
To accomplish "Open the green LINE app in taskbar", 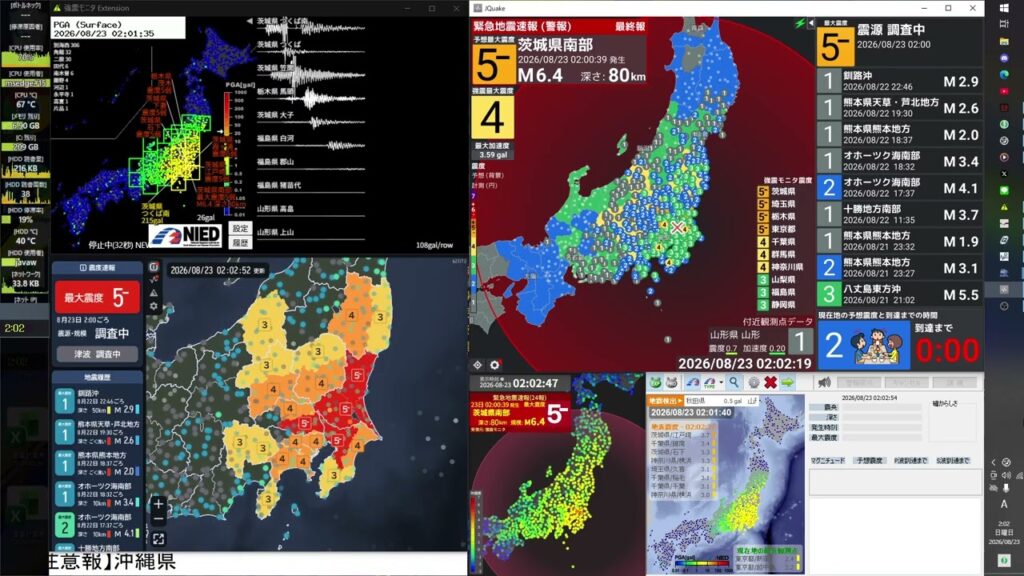I will pyautogui.click(x=1004, y=190).
